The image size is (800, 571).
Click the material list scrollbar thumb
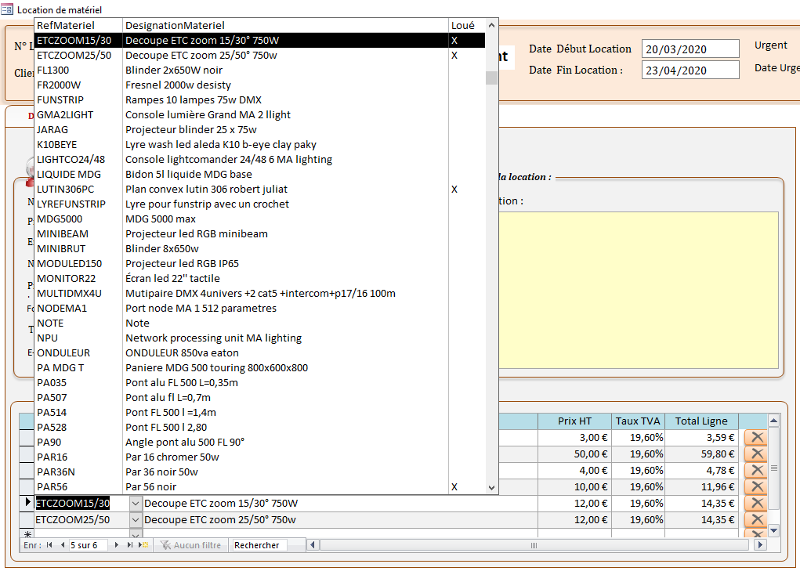point(491,78)
